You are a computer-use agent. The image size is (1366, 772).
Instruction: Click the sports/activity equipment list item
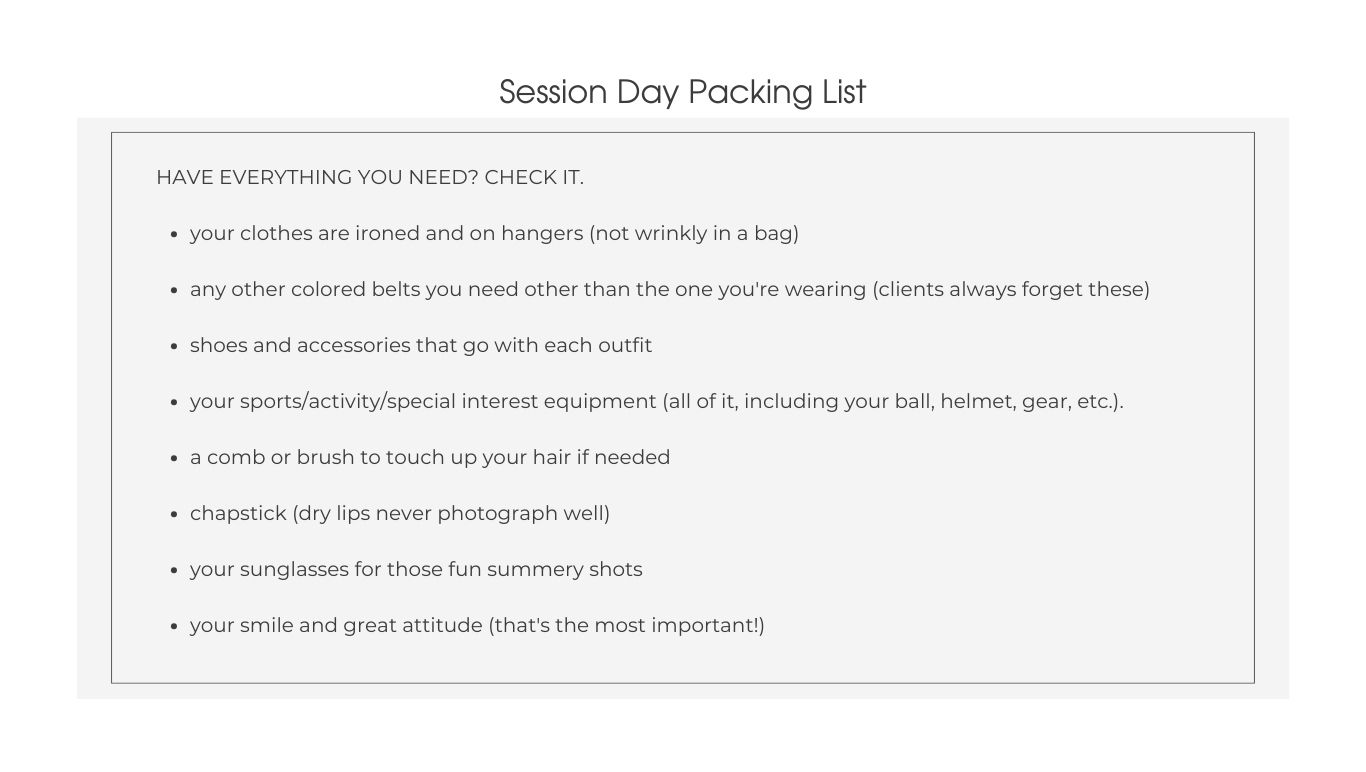coord(657,401)
